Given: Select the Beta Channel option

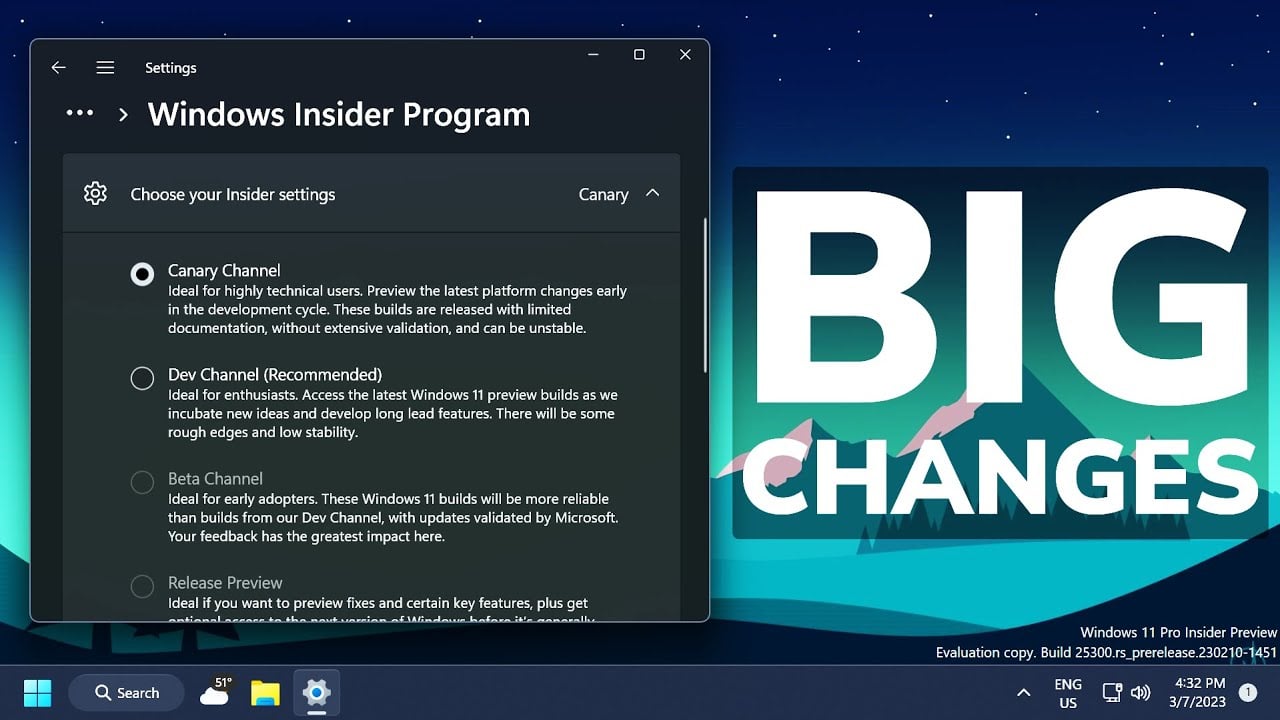Looking at the screenshot, I should (x=142, y=482).
